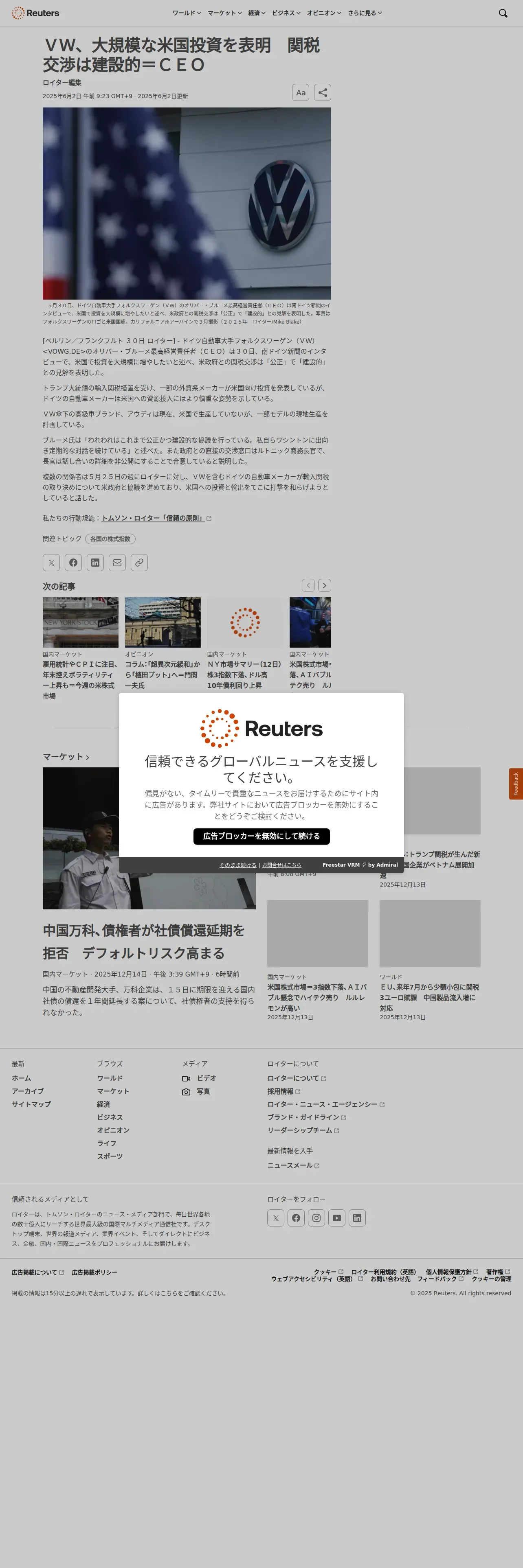Open the マーケット section heading link

point(66,757)
